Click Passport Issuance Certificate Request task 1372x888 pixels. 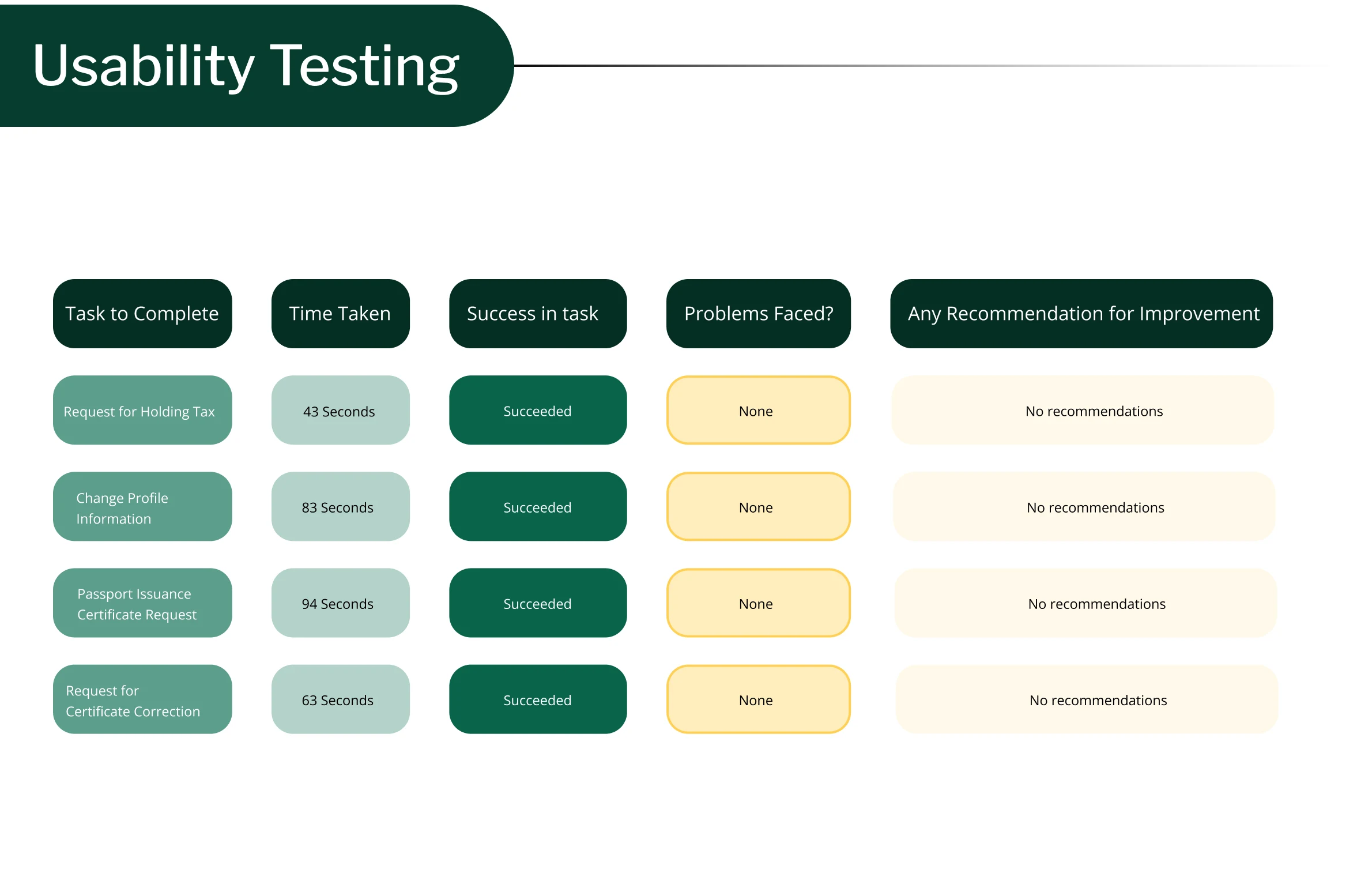click(142, 603)
